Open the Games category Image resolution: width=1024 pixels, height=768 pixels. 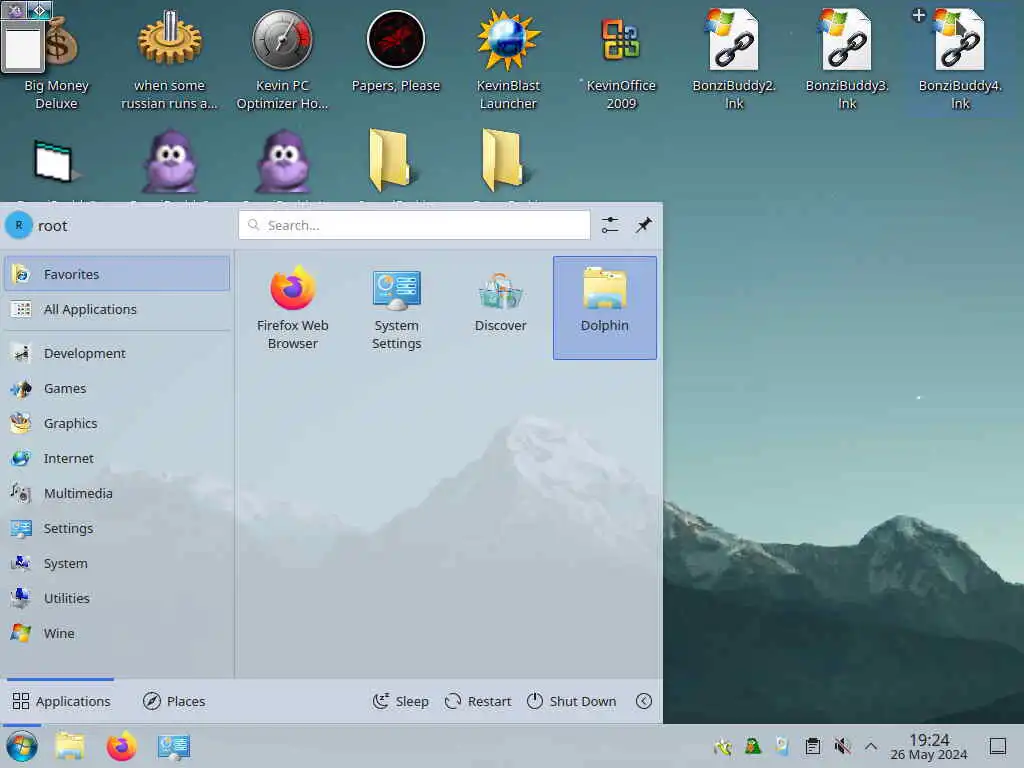click(x=117, y=389)
